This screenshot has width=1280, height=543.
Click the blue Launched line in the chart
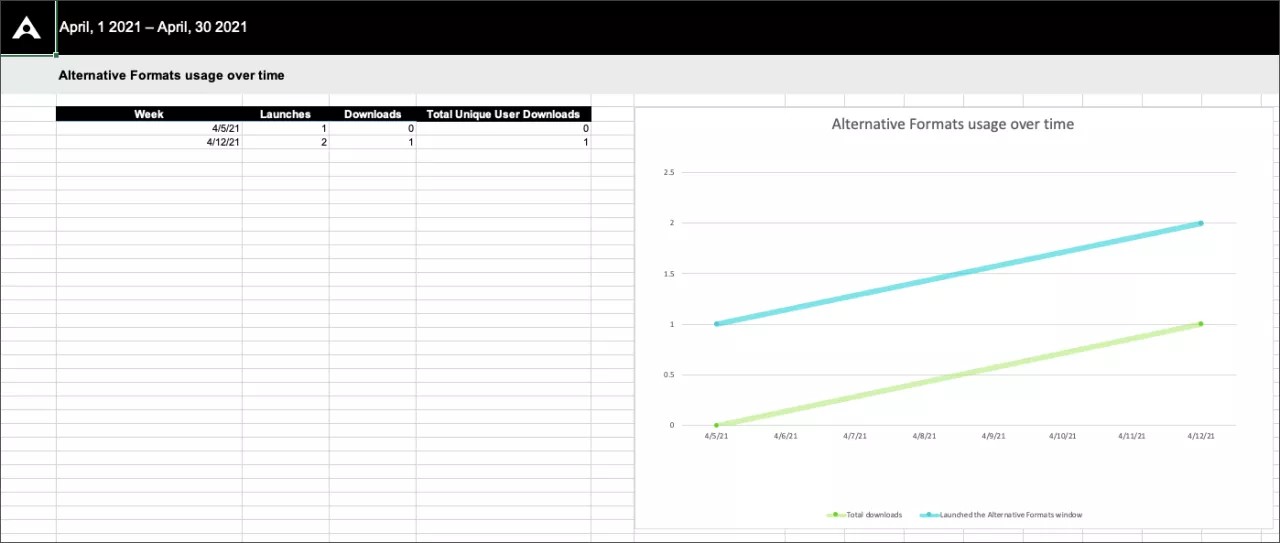[x=958, y=274]
